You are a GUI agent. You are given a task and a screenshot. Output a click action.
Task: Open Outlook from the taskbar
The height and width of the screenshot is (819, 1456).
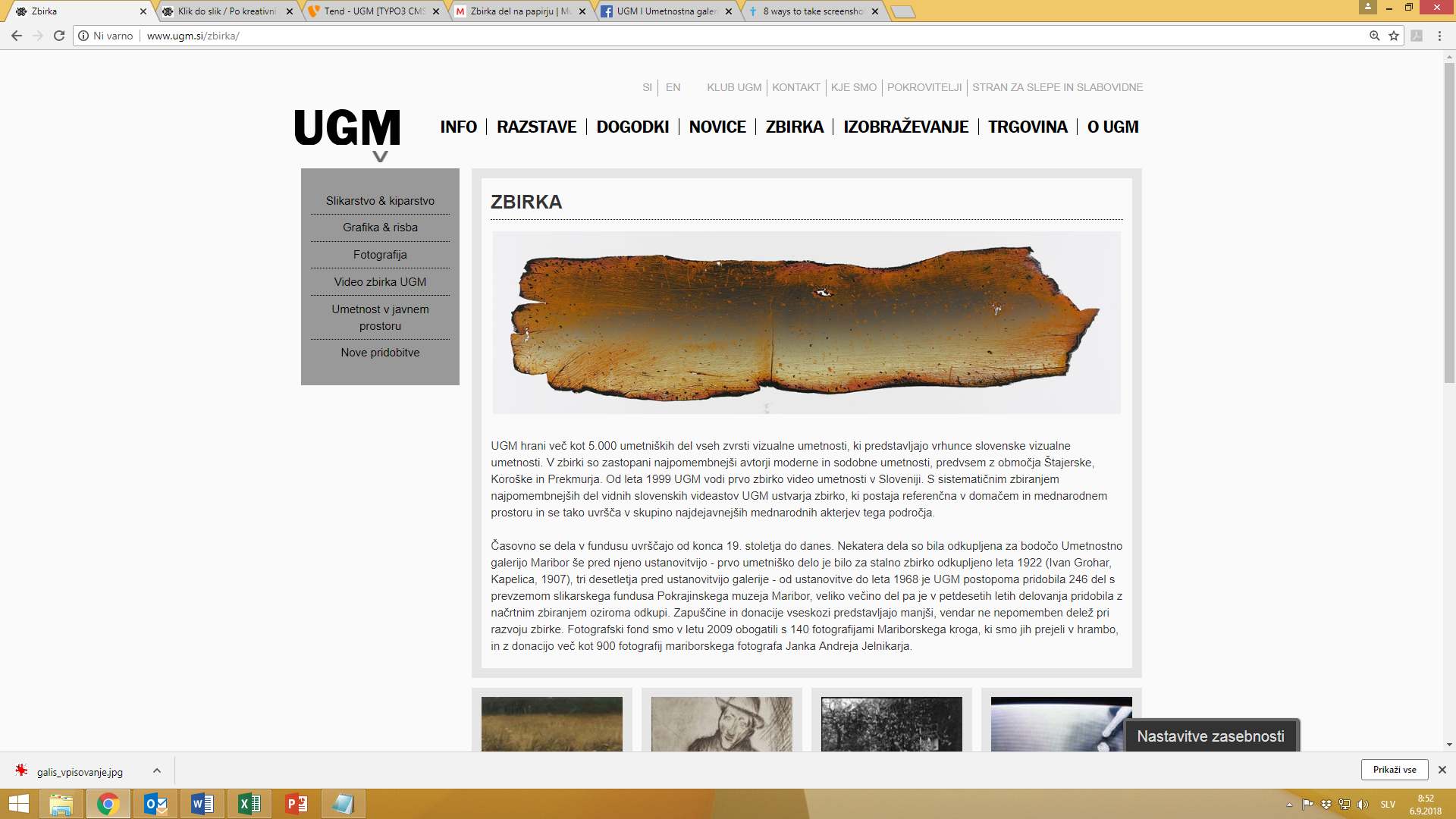coord(155,804)
